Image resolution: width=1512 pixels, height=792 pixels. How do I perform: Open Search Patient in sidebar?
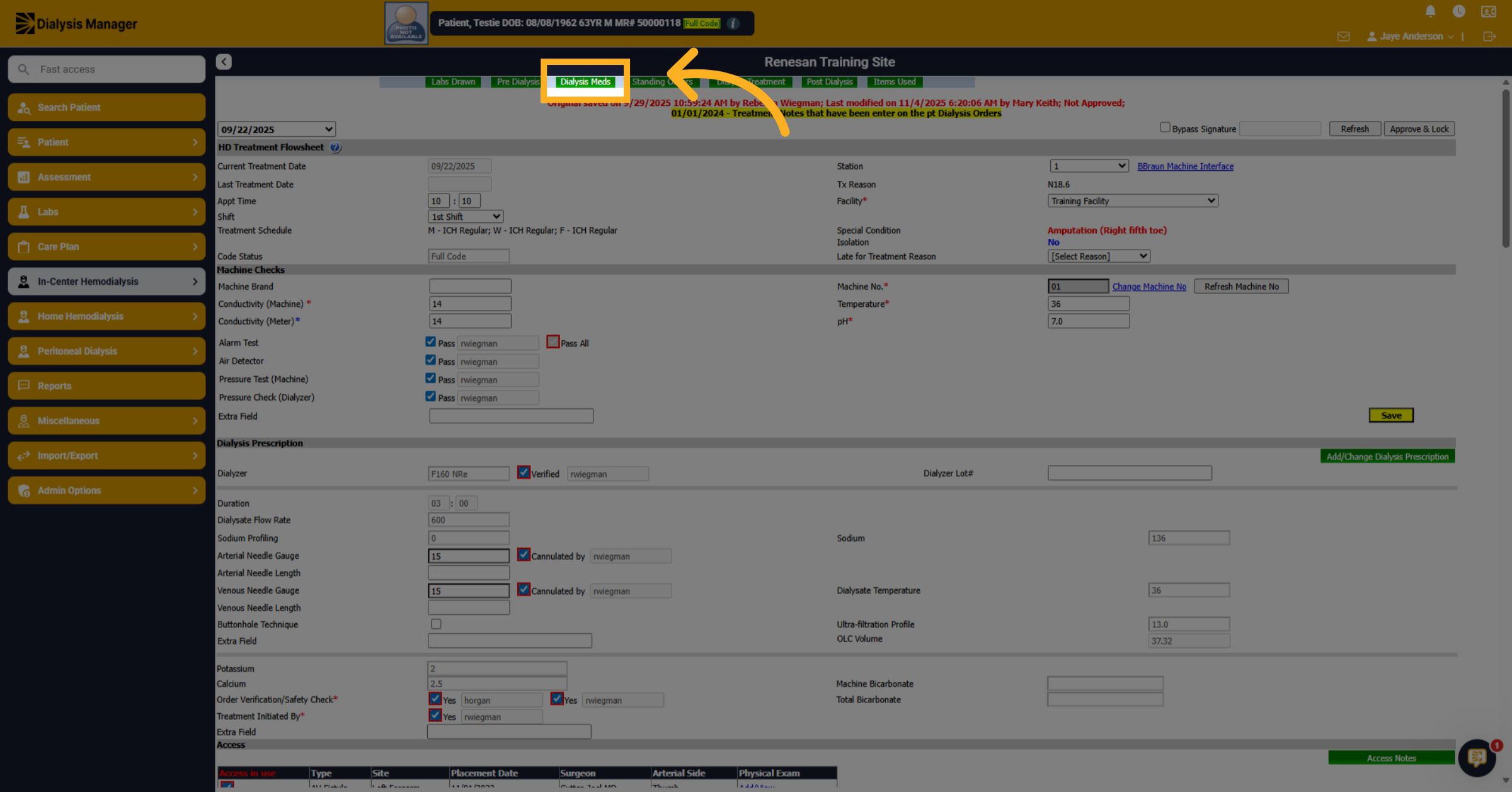[106, 107]
